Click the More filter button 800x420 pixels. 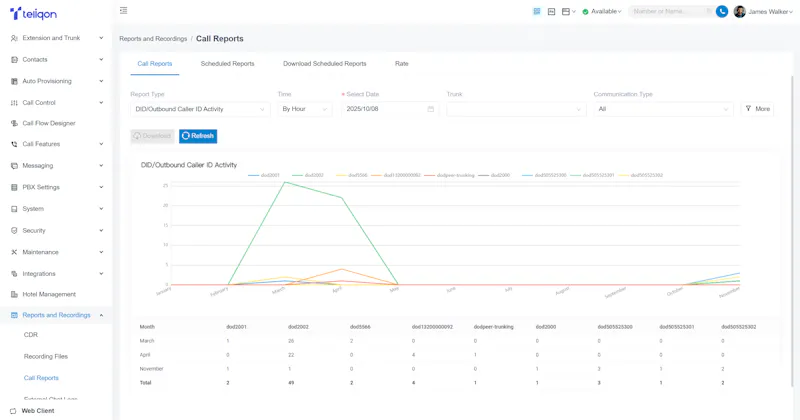757,109
